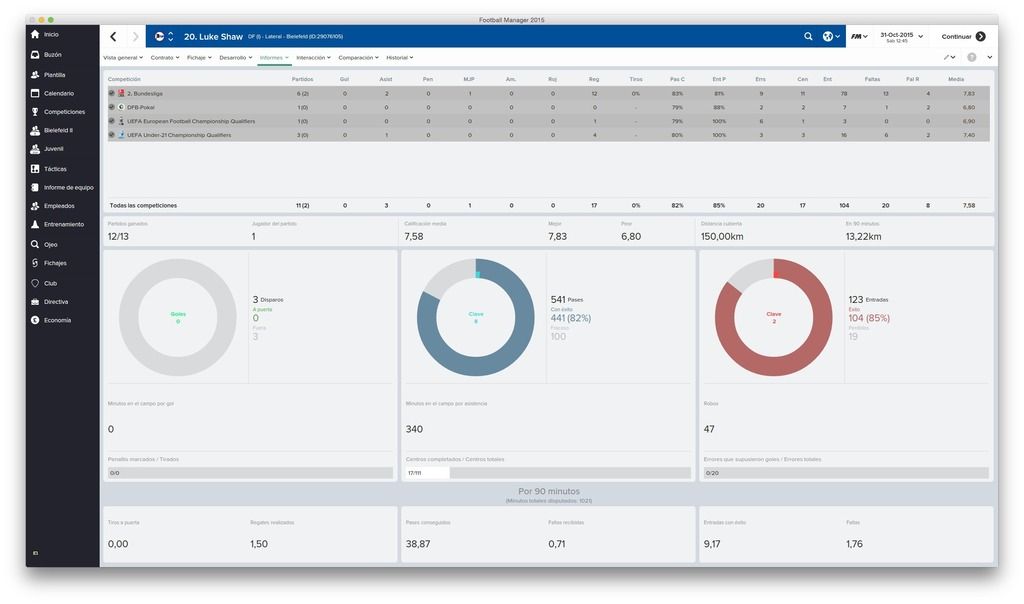This screenshot has width=1024, height=604.
Task: Go to Plantilla squad icon
Action: coord(35,74)
